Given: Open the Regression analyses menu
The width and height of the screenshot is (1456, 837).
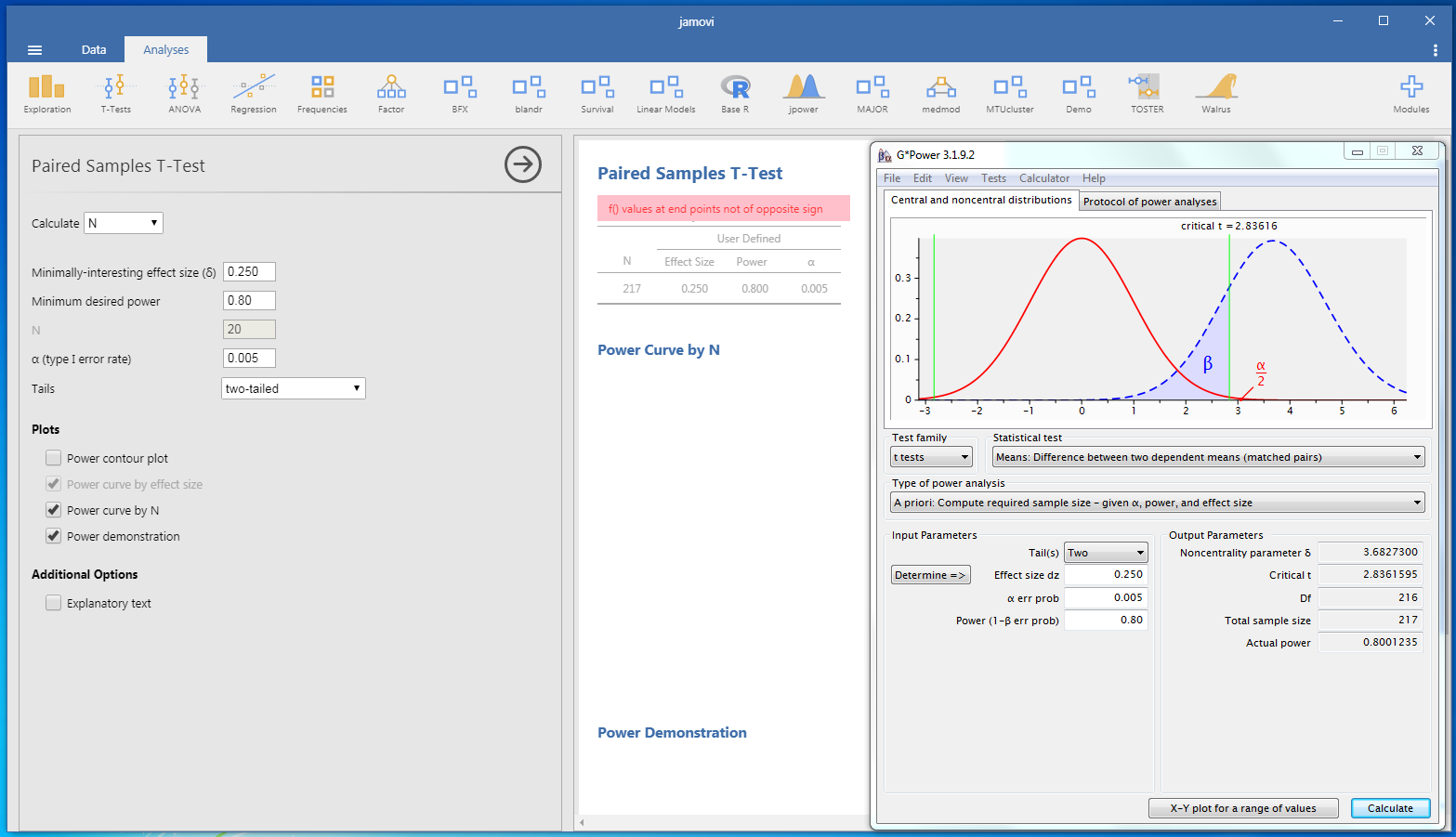Looking at the screenshot, I should click(253, 95).
